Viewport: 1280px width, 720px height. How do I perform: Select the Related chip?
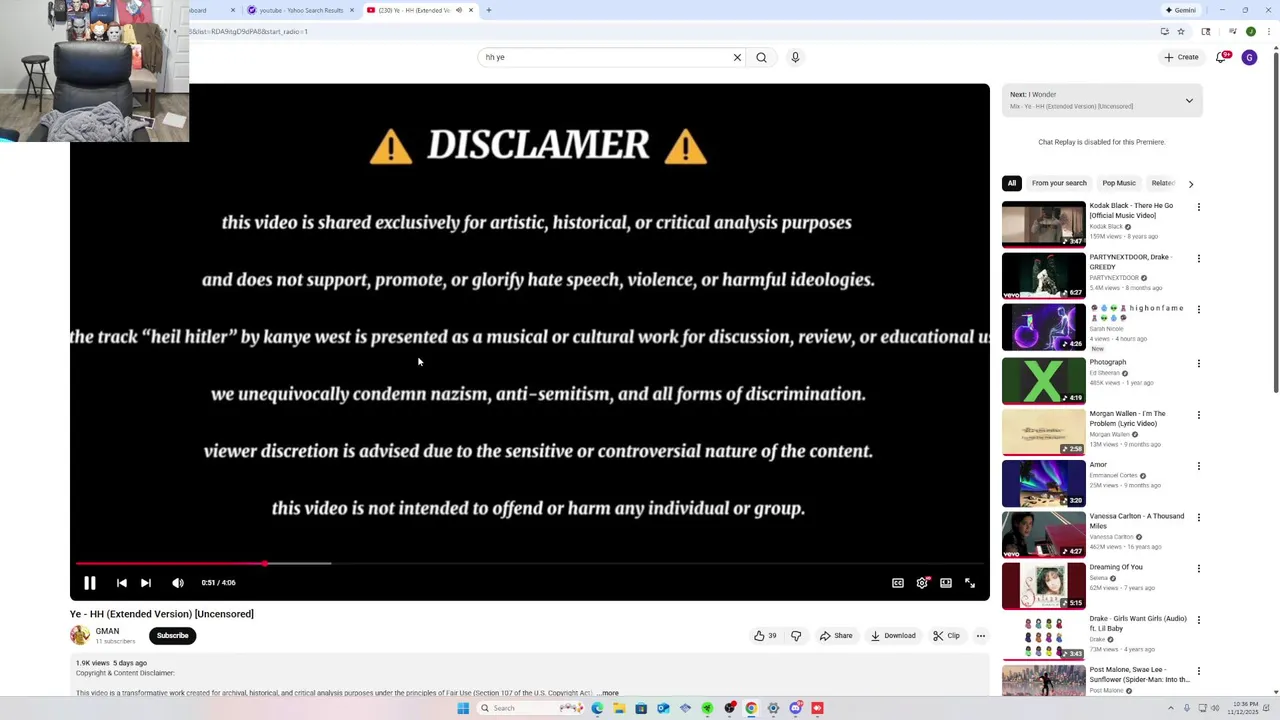point(1162,183)
